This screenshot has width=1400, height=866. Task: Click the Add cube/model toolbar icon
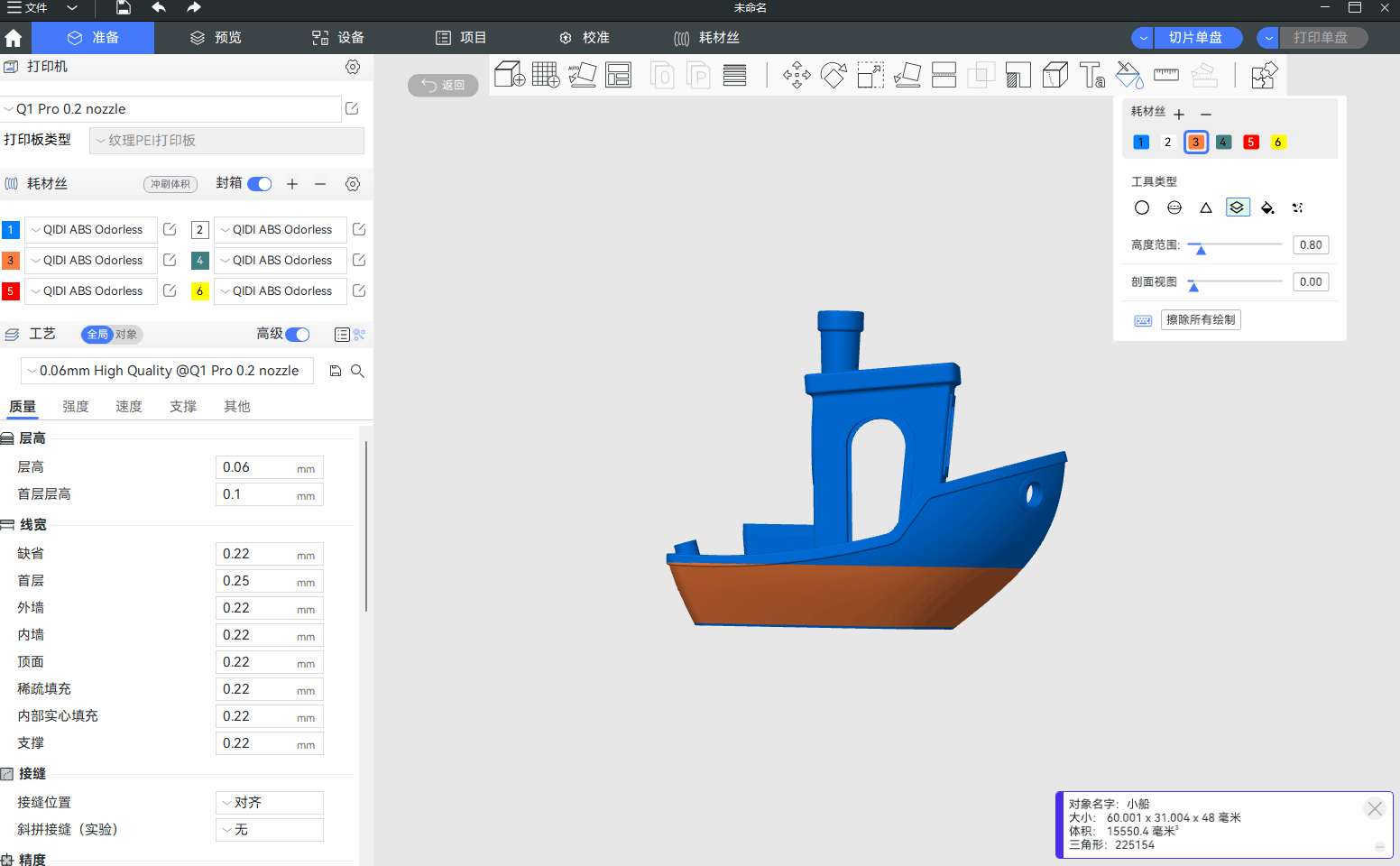tap(510, 75)
